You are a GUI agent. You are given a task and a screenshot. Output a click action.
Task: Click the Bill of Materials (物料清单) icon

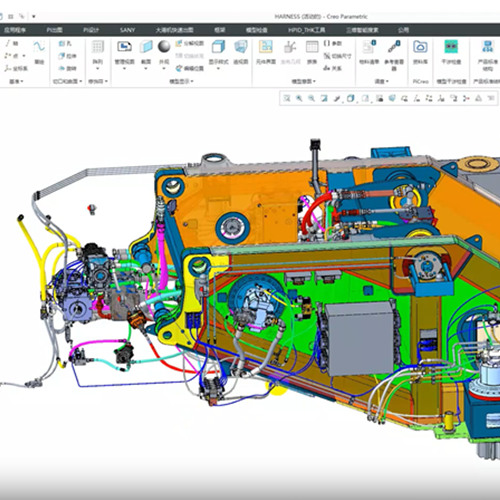tap(369, 47)
